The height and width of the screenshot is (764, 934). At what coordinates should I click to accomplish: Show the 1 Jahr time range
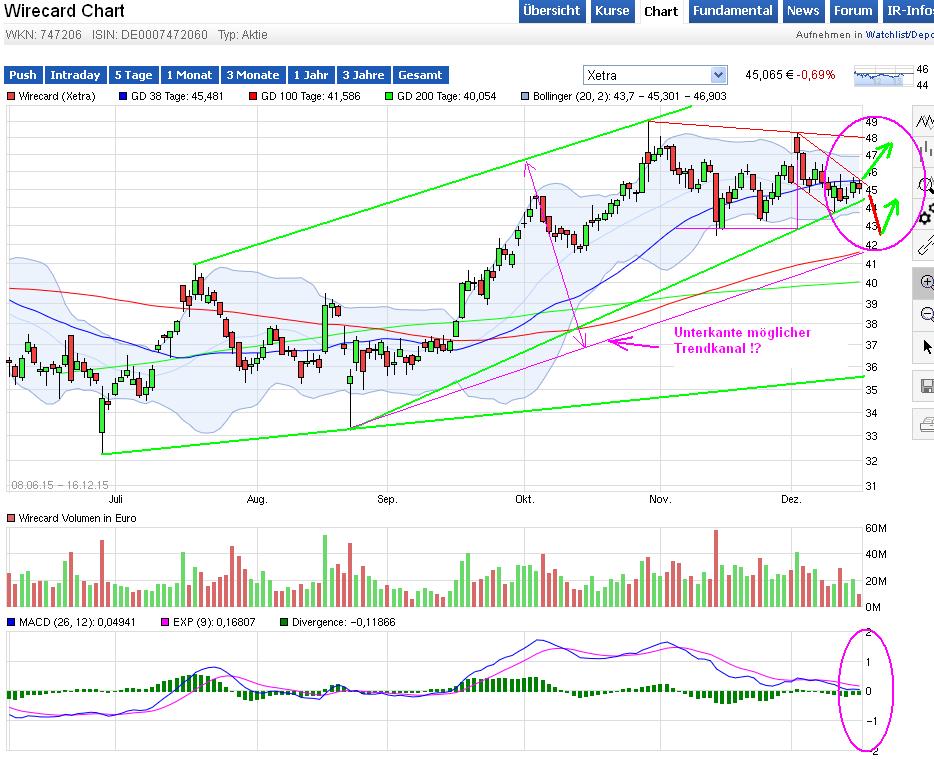click(x=311, y=75)
